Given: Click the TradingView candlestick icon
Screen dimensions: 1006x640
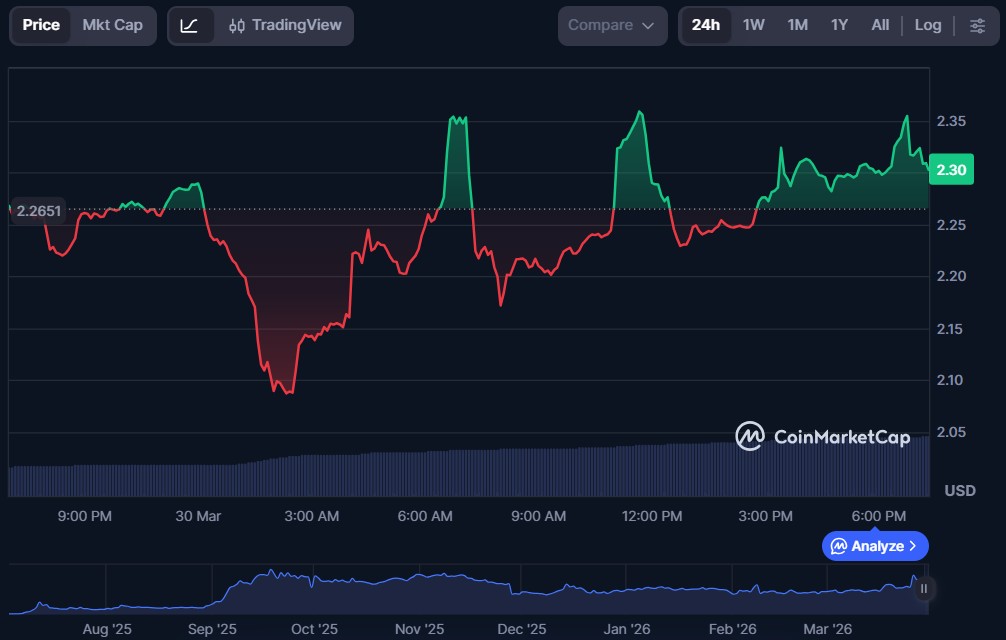Looking at the screenshot, I should point(237,26).
